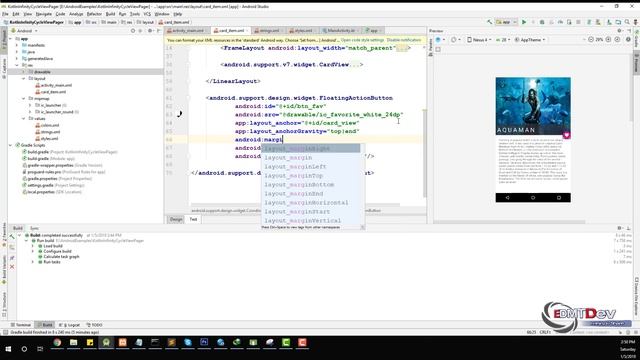
Task: Open the Windows Start menu
Action: click(x=8, y=349)
